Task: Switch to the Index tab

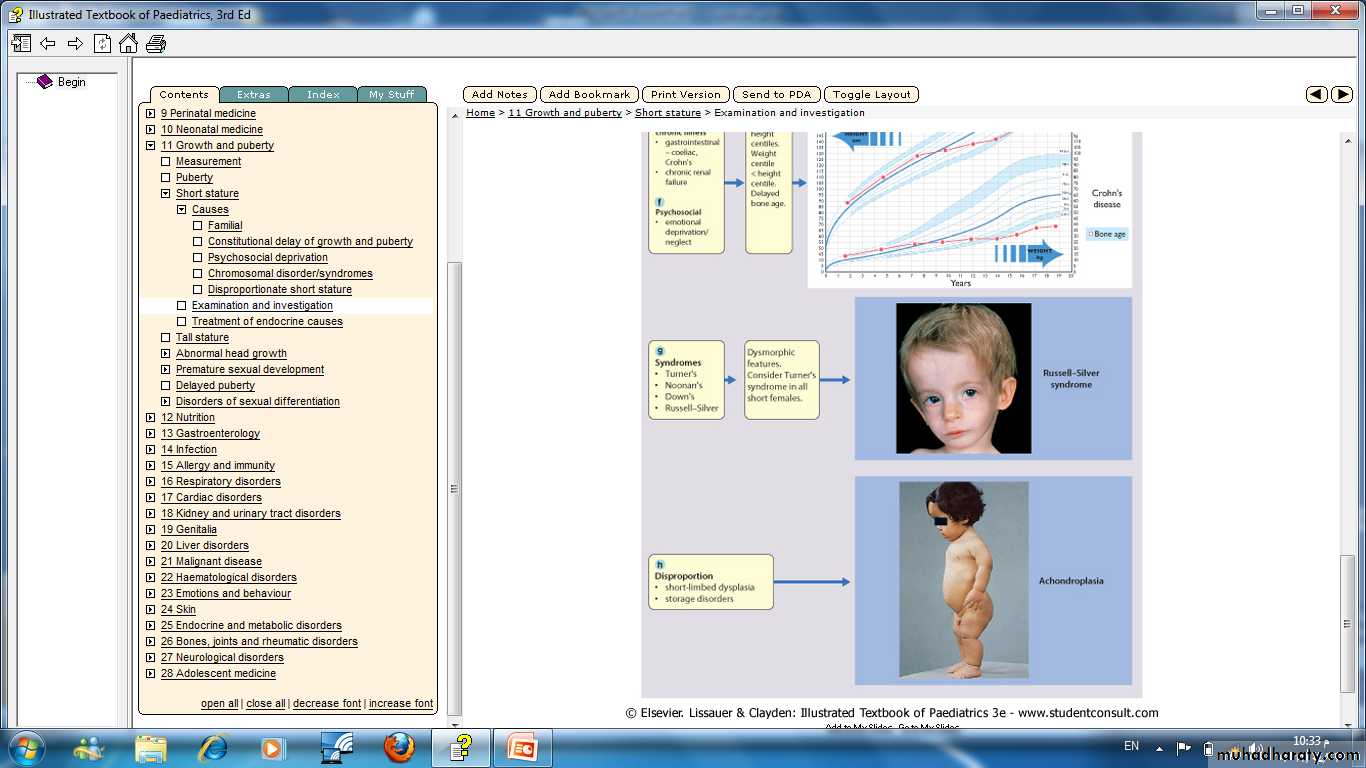Action: pos(323,95)
